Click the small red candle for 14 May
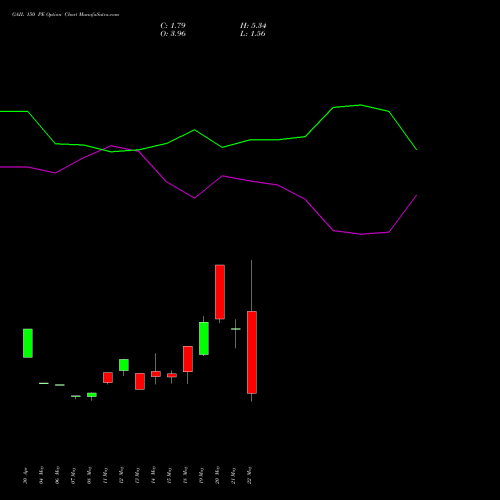This screenshot has width=500, height=500. 156,374
